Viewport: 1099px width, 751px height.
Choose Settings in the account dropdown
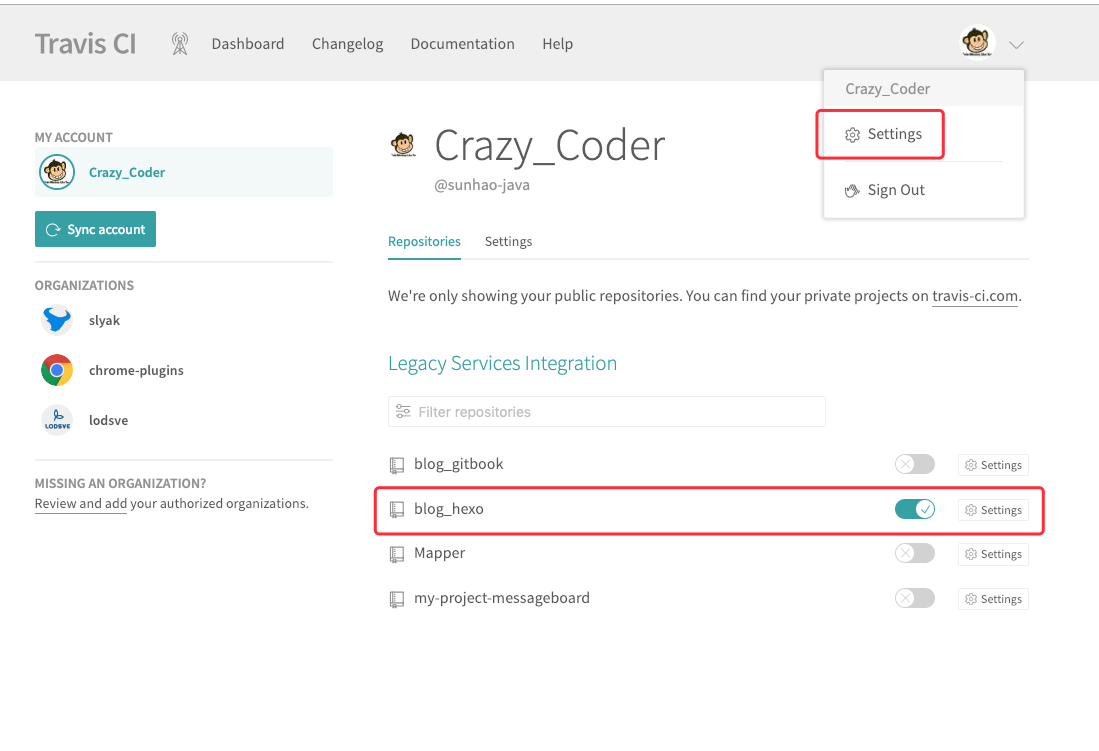[883, 134]
